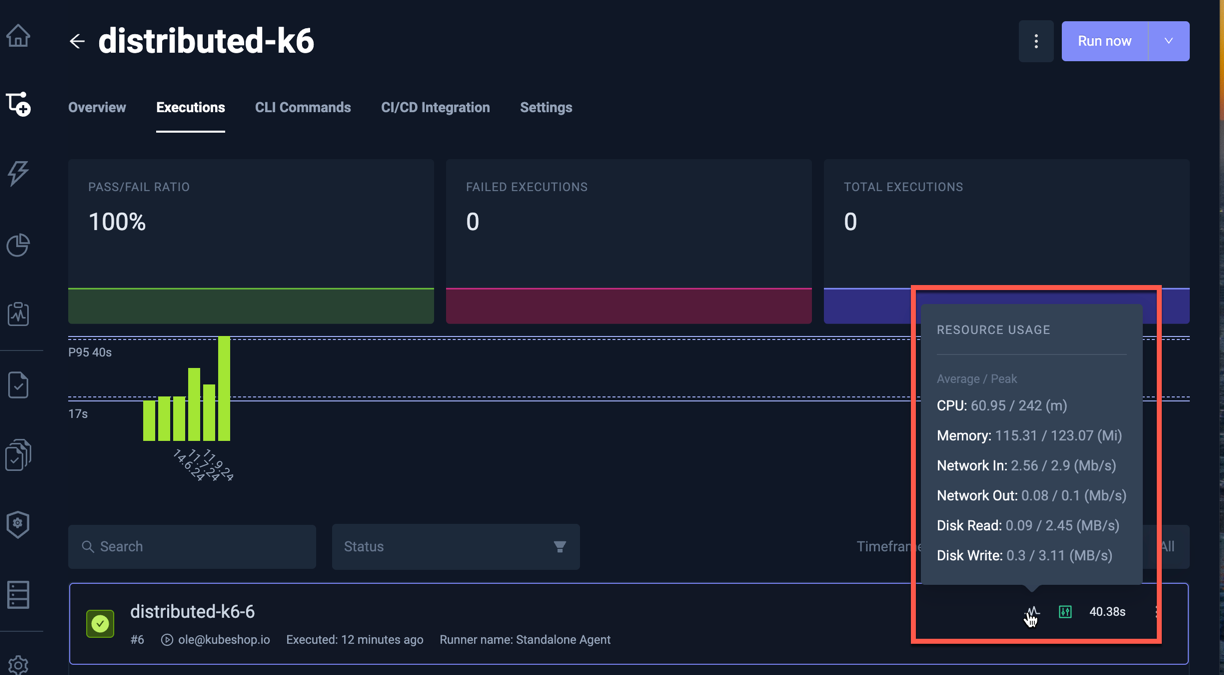Open settings gear at sidebar bottom

[x=18, y=664]
